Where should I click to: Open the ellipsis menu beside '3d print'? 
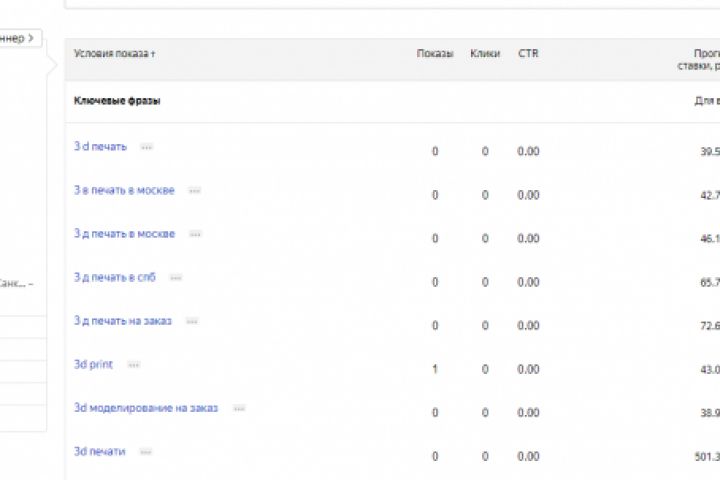tap(133, 365)
